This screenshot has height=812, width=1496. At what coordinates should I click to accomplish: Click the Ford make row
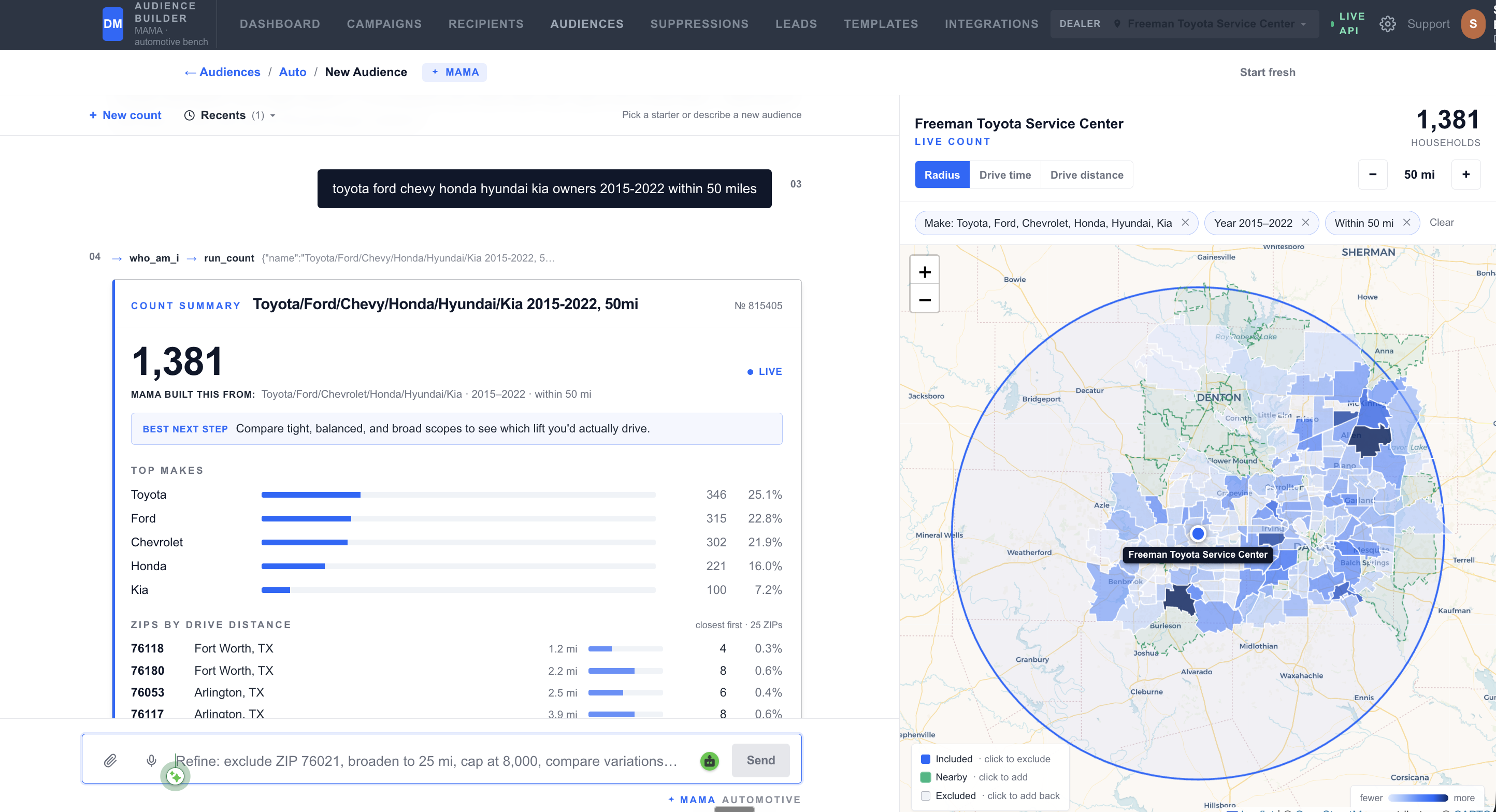[x=456, y=519]
